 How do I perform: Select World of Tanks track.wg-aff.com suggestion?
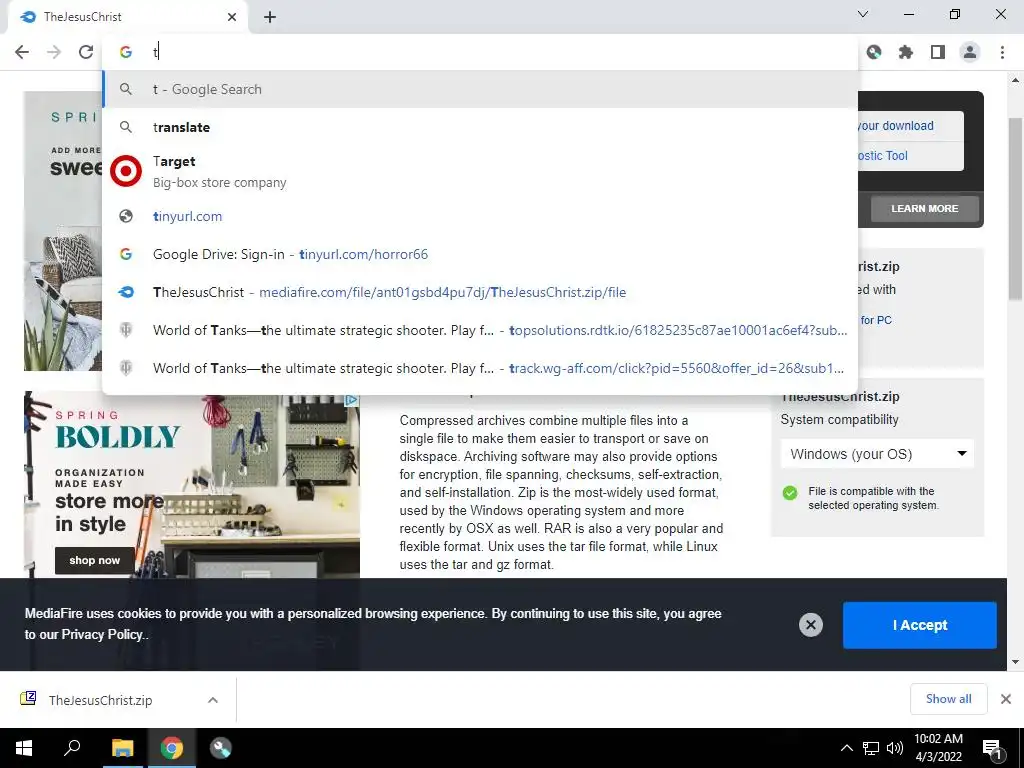click(480, 368)
